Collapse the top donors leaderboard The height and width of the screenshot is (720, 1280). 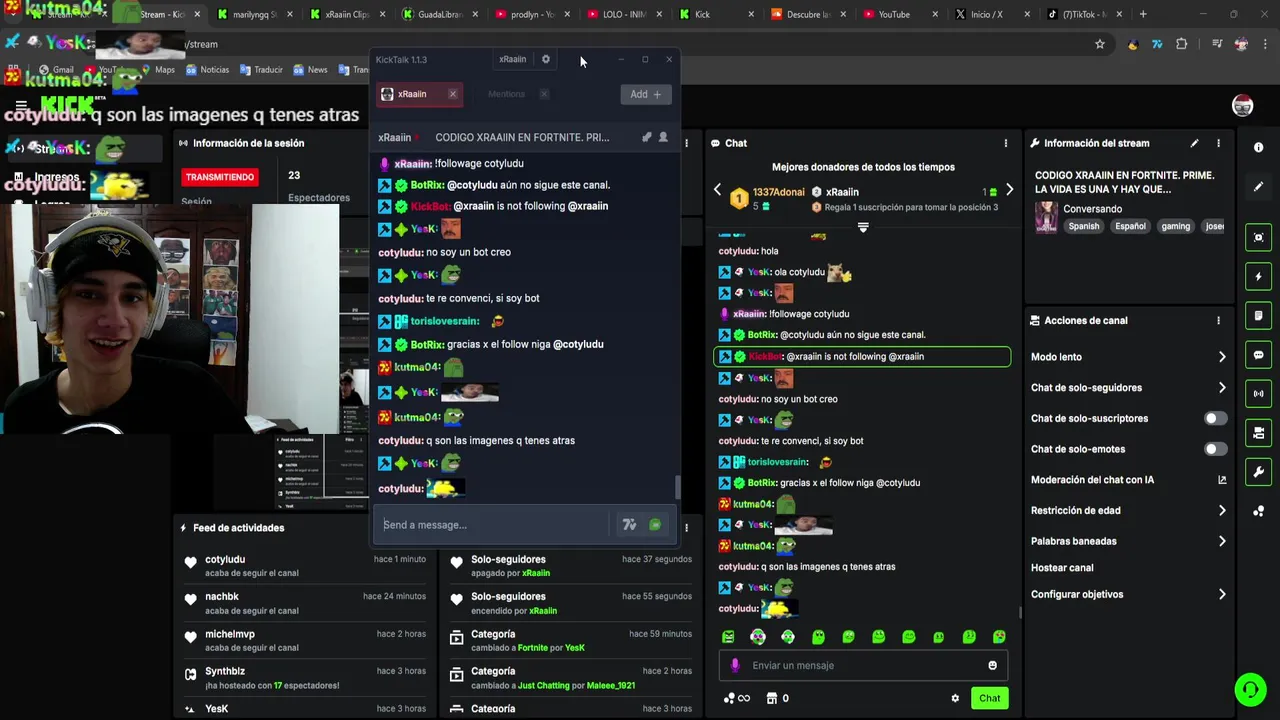coord(863,227)
